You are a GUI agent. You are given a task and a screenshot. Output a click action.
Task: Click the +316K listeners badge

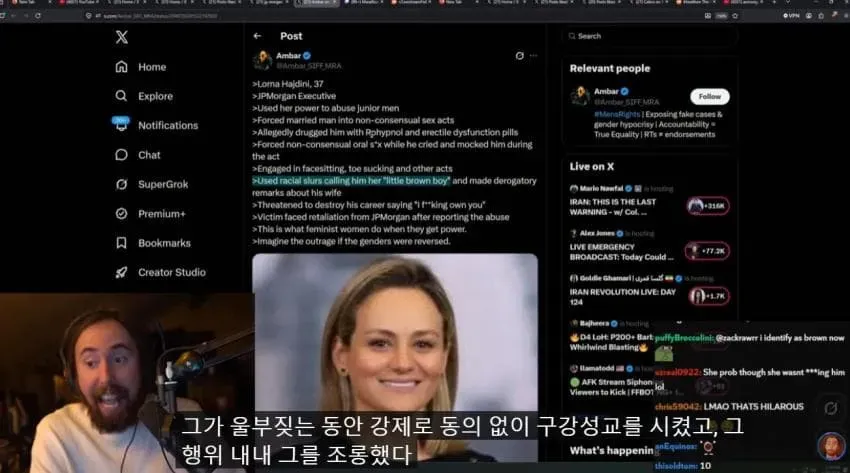tap(708, 206)
